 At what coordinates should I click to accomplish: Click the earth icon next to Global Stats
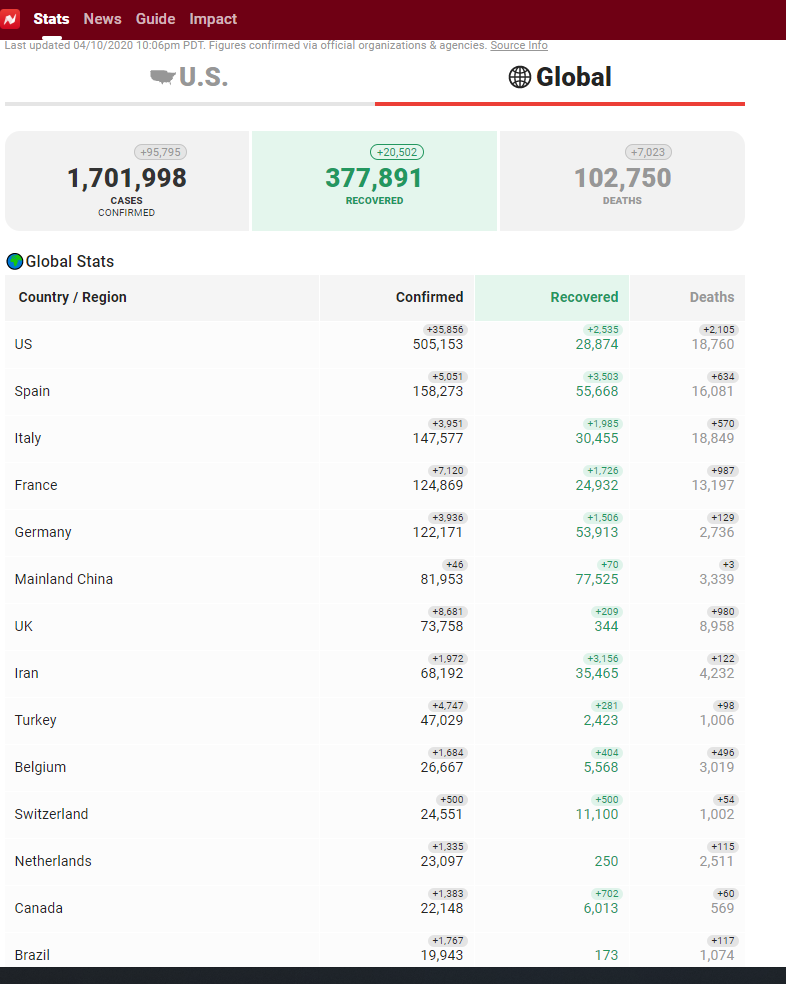15,261
